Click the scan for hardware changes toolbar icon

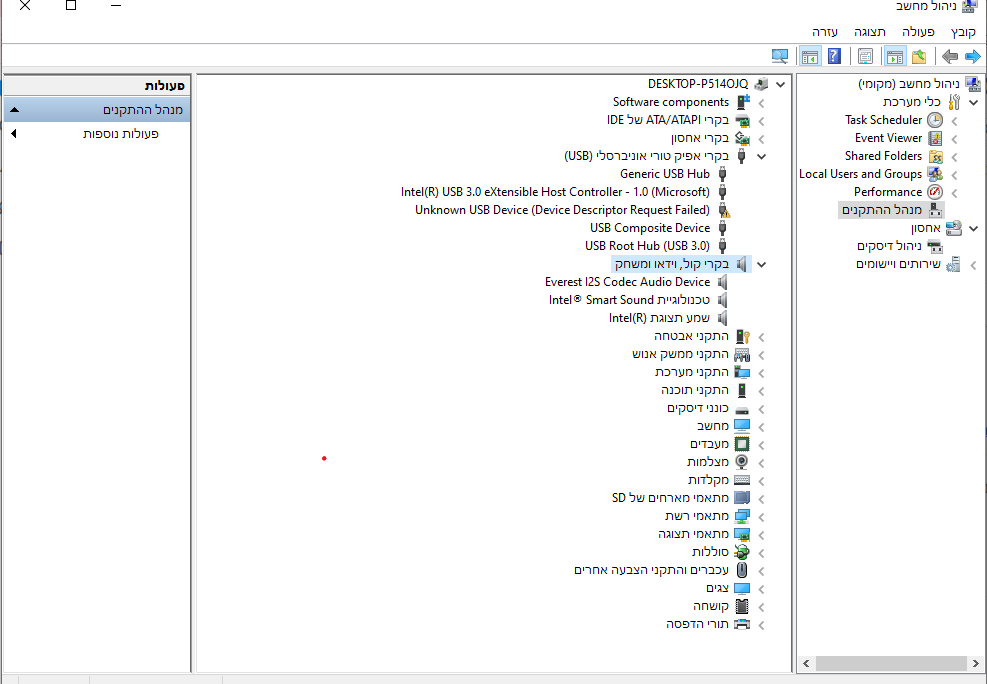[780, 56]
